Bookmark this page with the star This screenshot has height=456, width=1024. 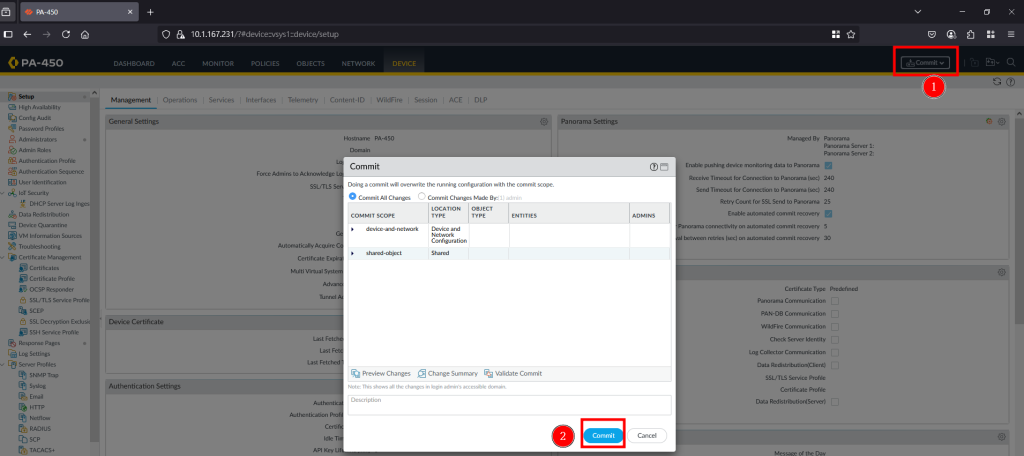851,34
